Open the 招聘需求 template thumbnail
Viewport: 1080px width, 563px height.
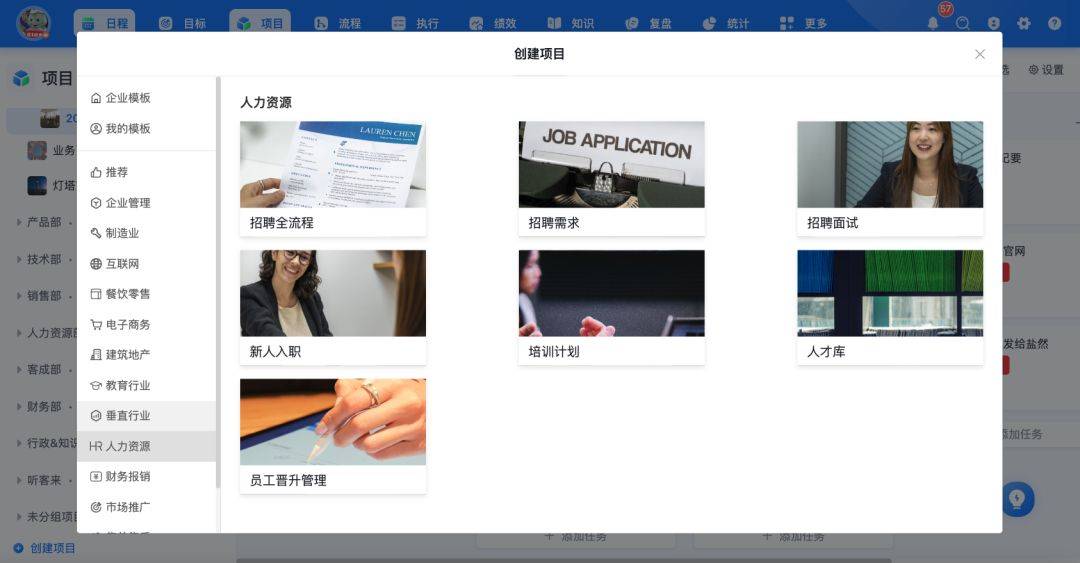pos(612,165)
